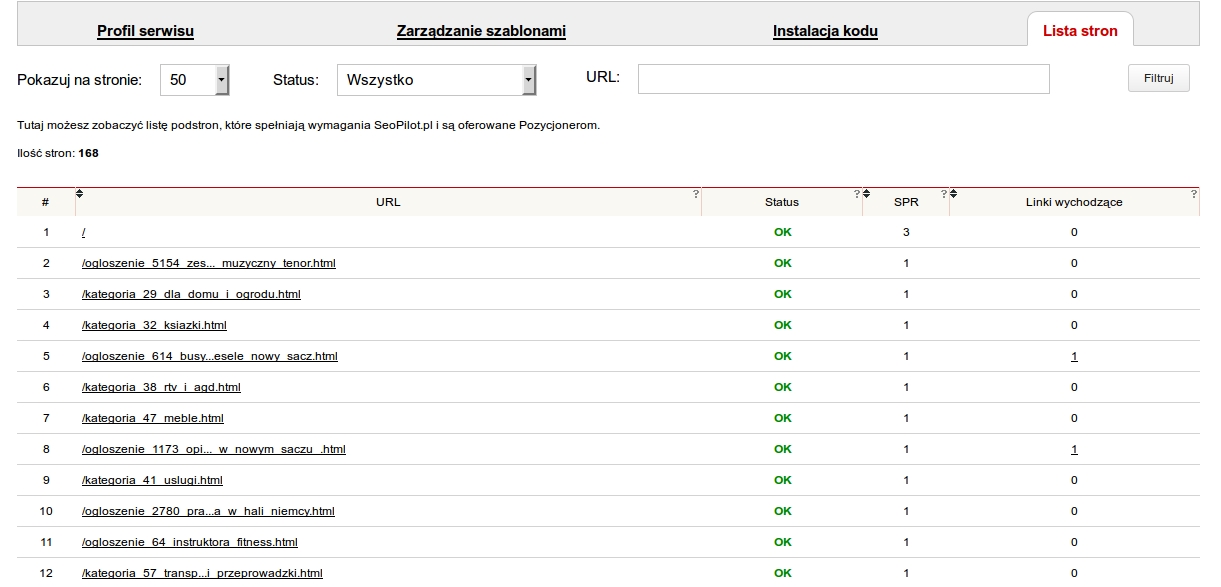Open /kategoria_47_meble.html link

tap(152, 418)
